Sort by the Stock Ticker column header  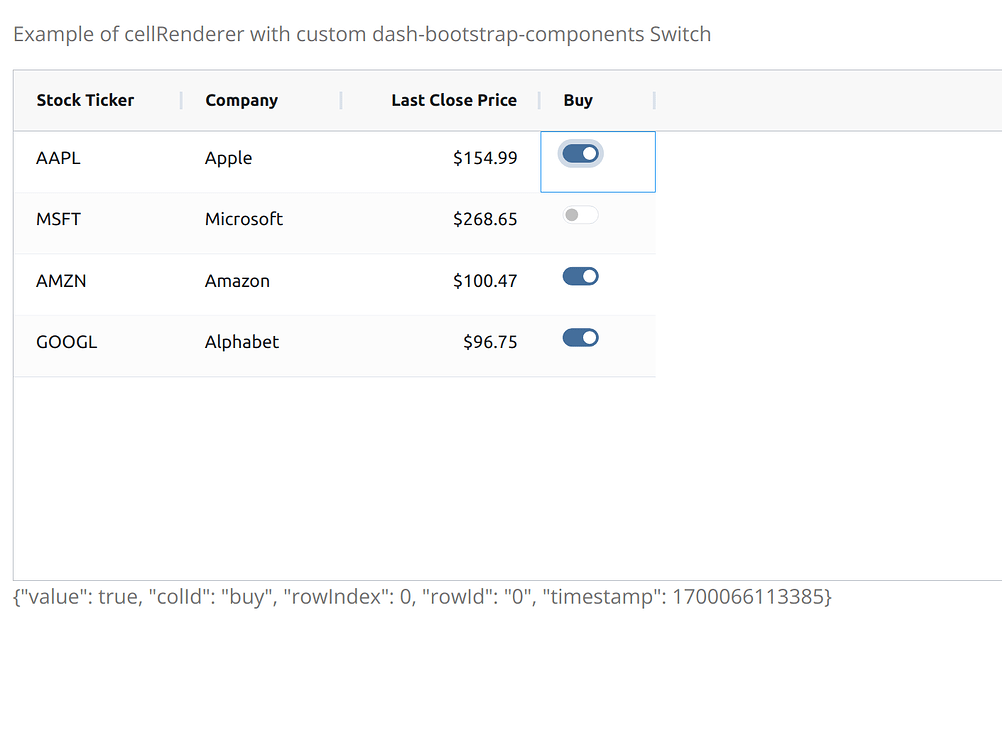(x=85, y=100)
